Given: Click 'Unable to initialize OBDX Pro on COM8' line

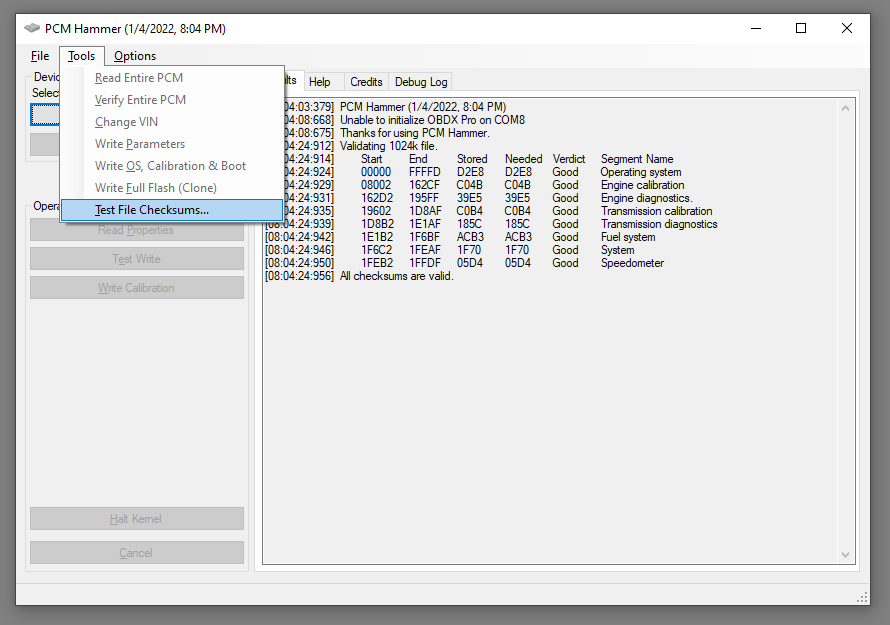Looking at the screenshot, I should (432, 120).
